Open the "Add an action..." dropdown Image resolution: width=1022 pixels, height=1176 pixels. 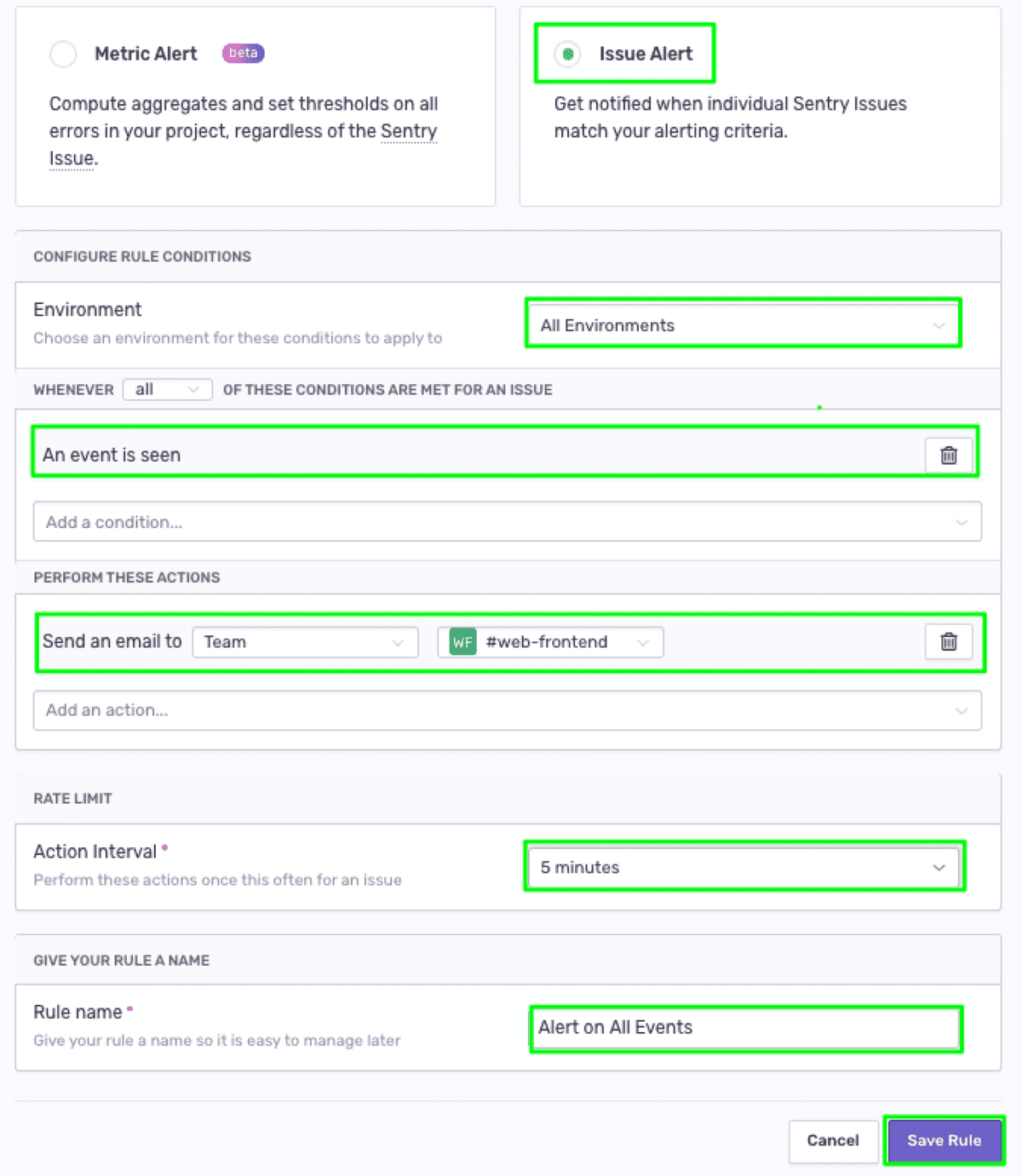508,710
